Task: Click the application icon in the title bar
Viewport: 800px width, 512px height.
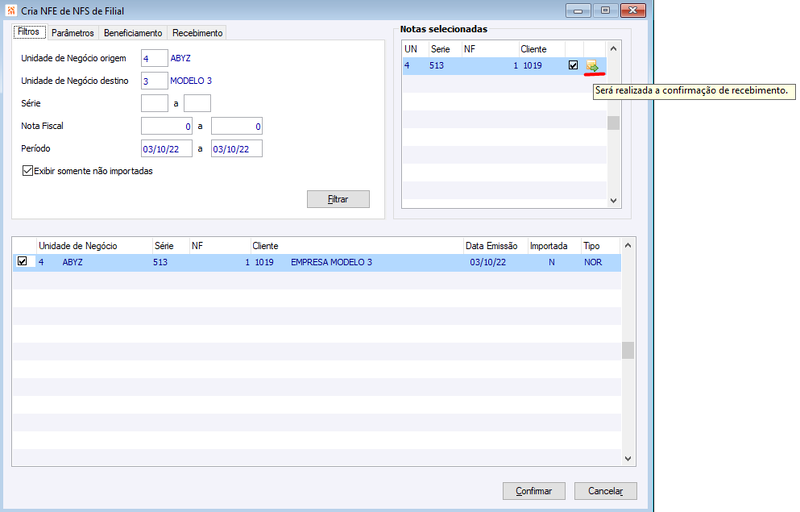Action: [11, 11]
